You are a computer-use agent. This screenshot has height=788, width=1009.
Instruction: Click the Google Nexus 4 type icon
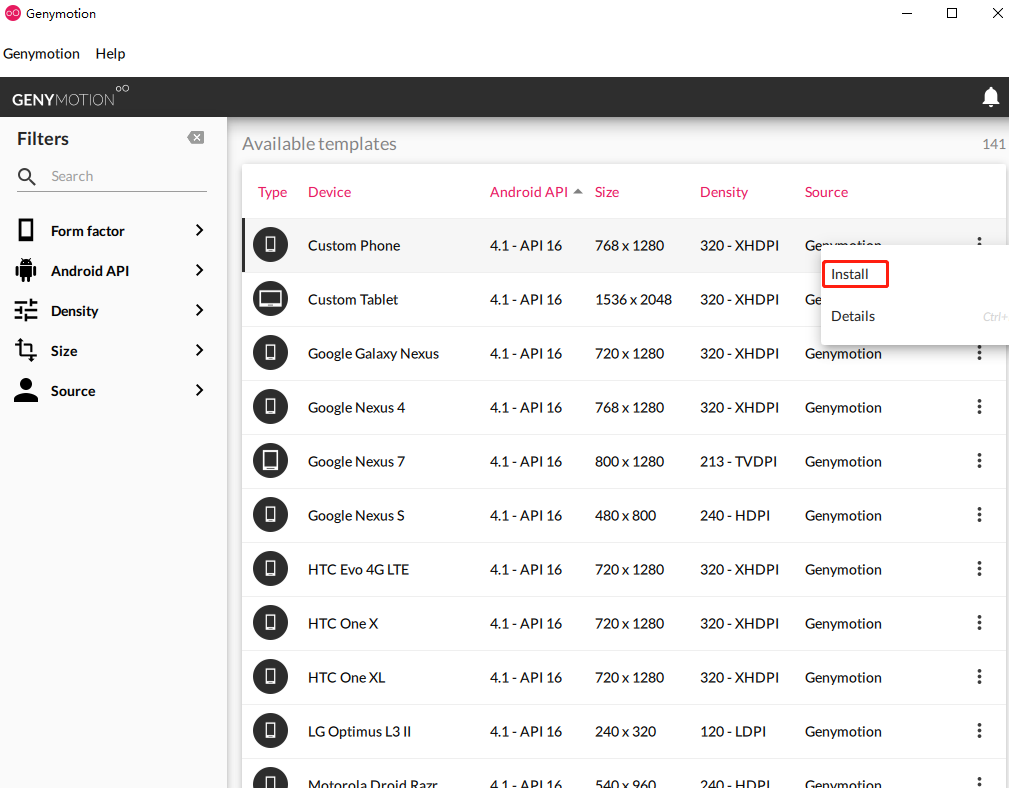click(x=270, y=407)
